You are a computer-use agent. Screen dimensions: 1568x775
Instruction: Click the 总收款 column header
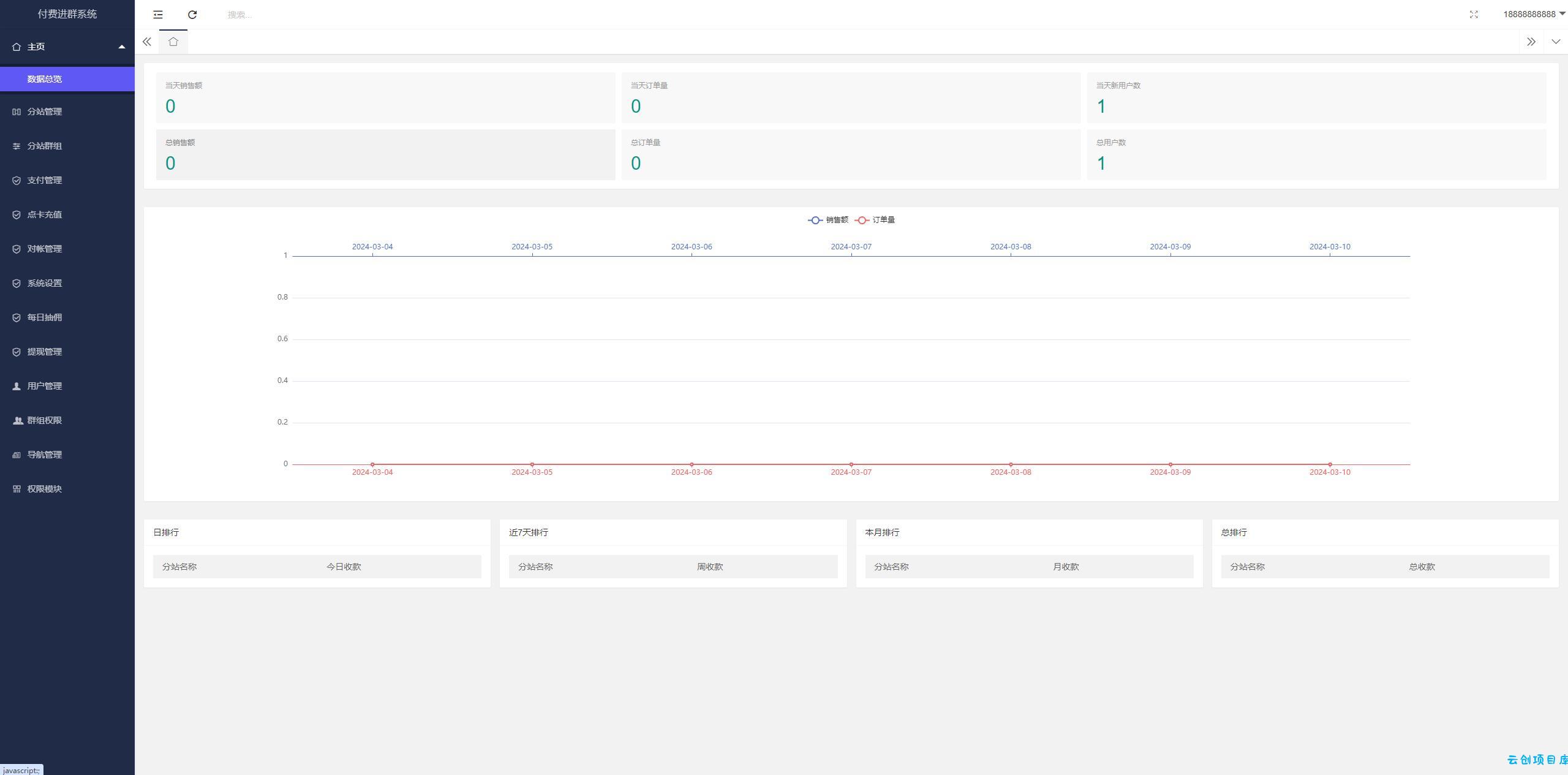(1422, 567)
